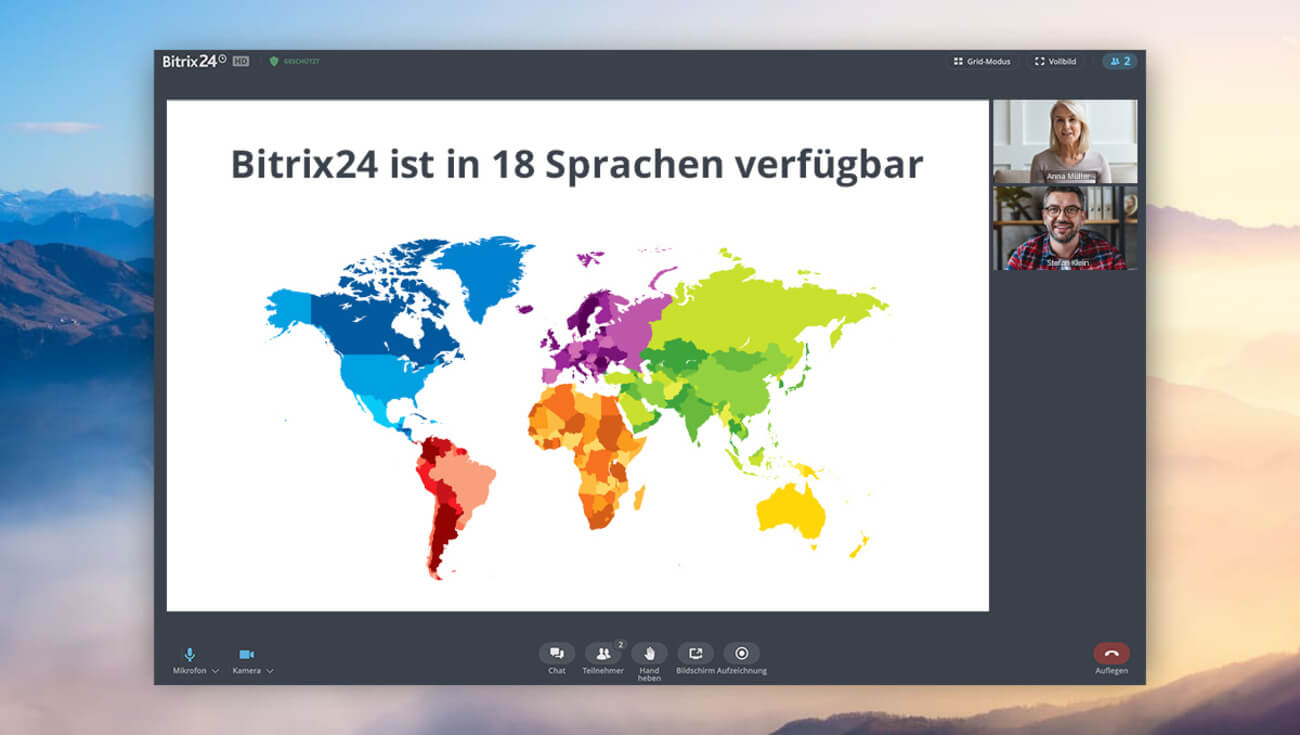Turn off the Kamera icon
Image resolution: width=1300 pixels, height=735 pixels.
click(x=246, y=654)
